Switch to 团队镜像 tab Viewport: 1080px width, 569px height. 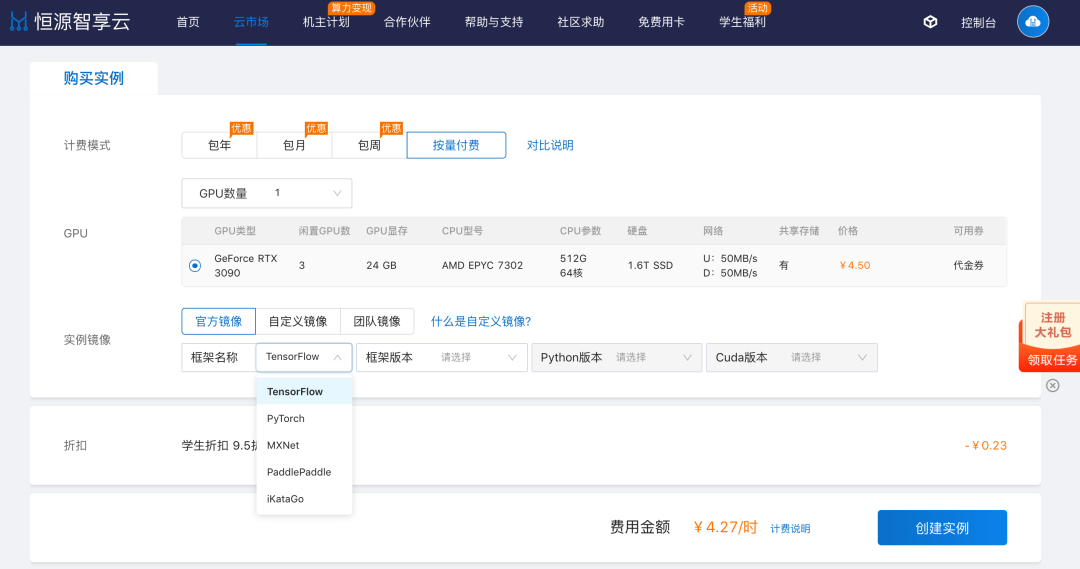tap(377, 321)
